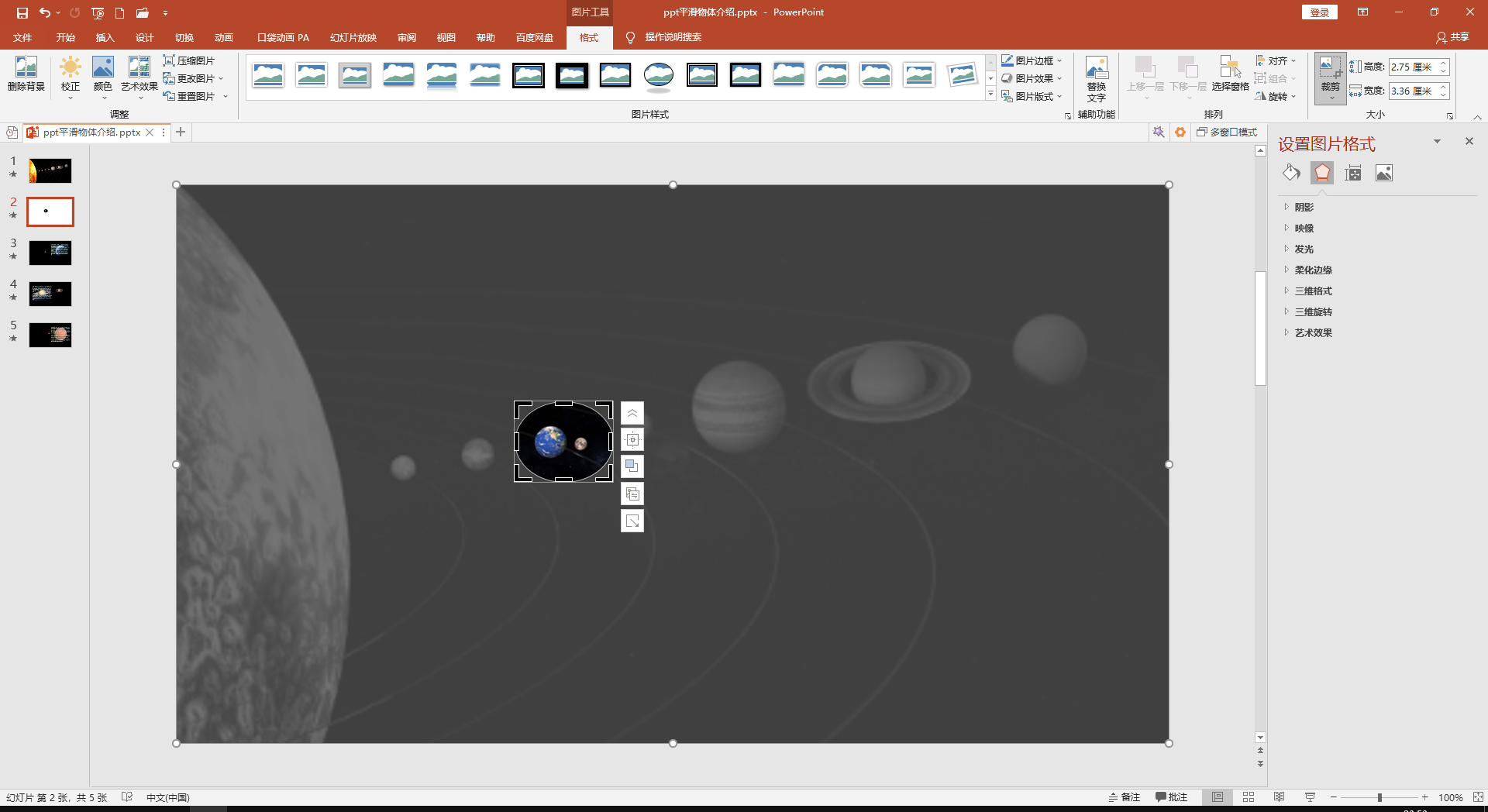
Task: Click the width (宽度) input field
Action: (1413, 91)
